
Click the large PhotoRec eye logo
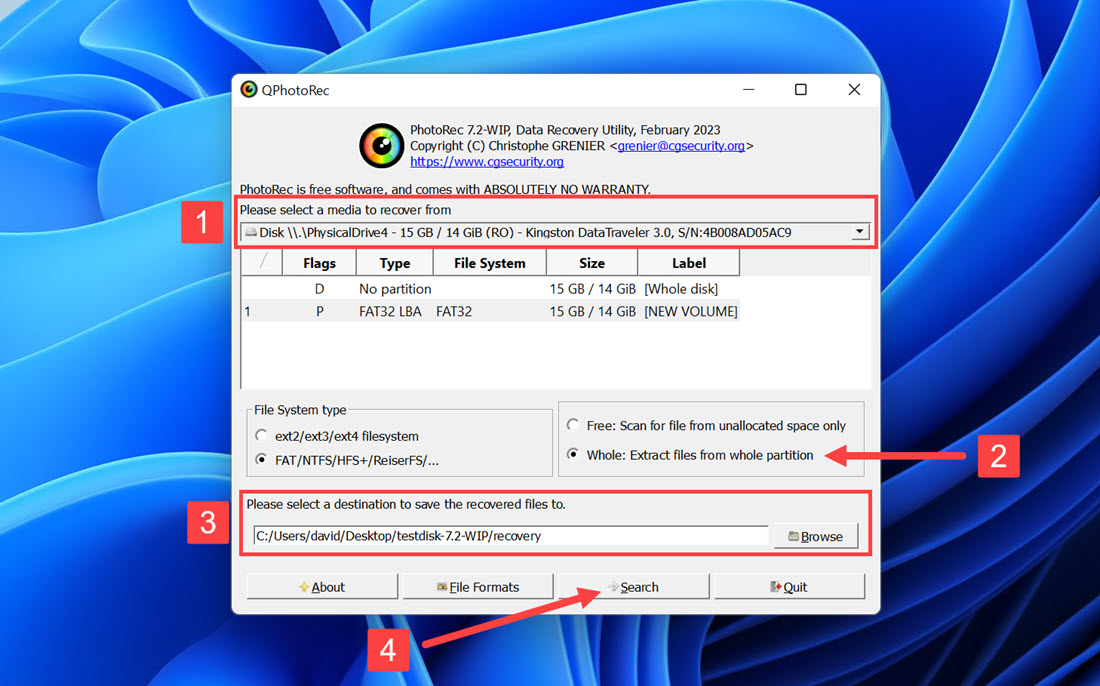(382, 145)
